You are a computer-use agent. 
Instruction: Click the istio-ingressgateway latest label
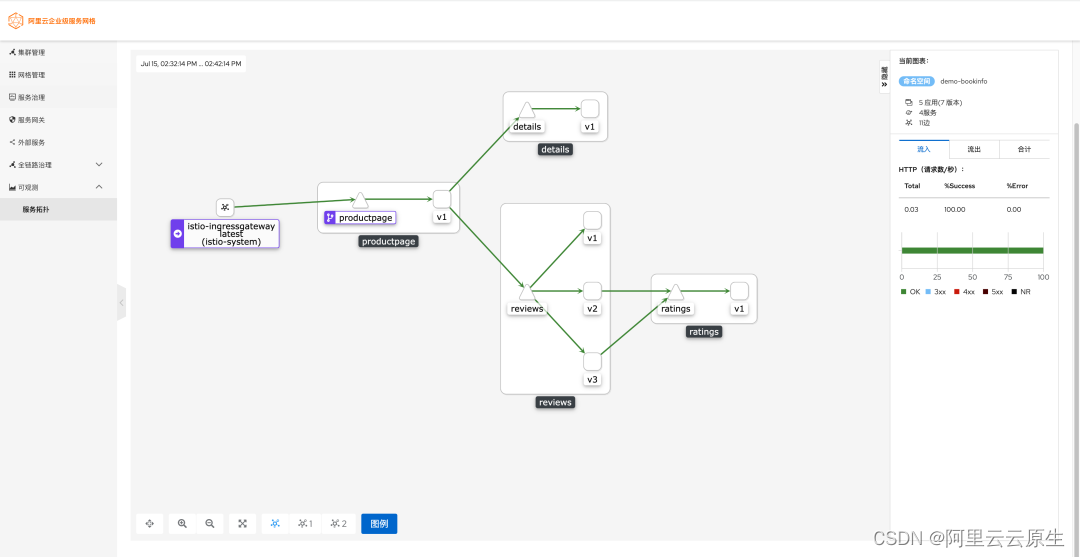pyautogui.click(x=225, y=233)
